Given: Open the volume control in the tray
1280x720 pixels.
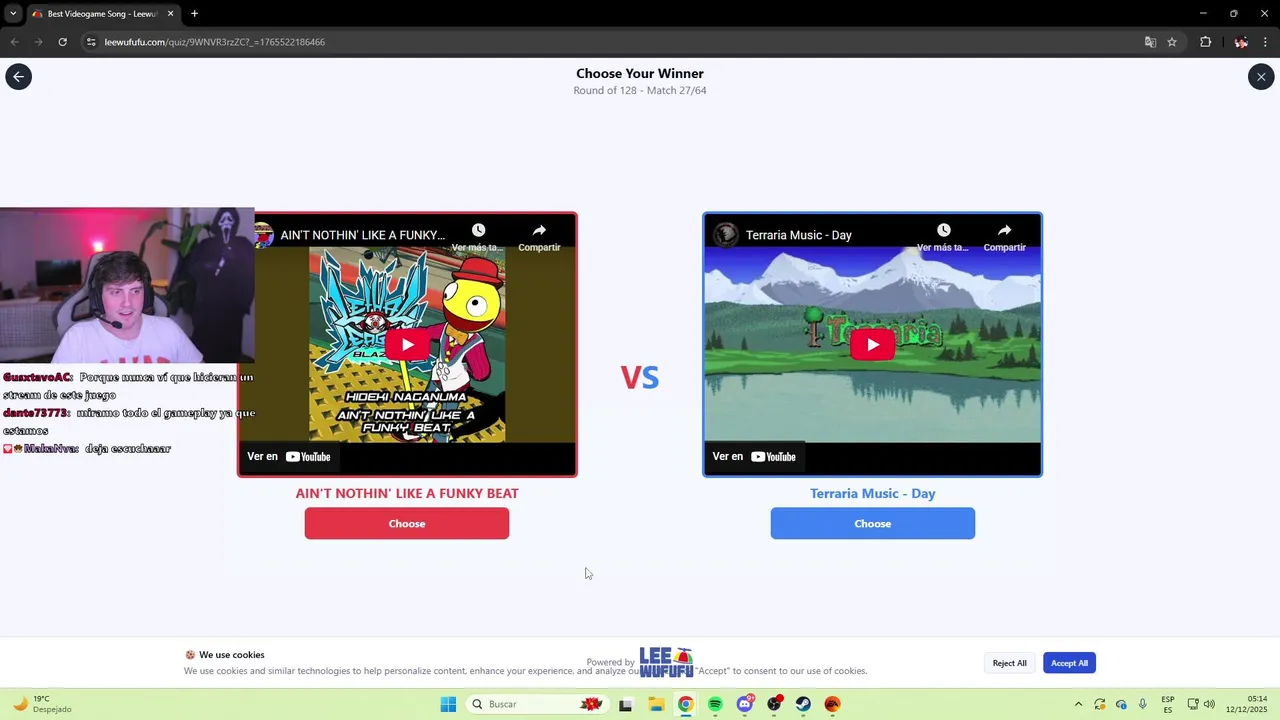Looking at the screenshot, I should coord(1209,704).
